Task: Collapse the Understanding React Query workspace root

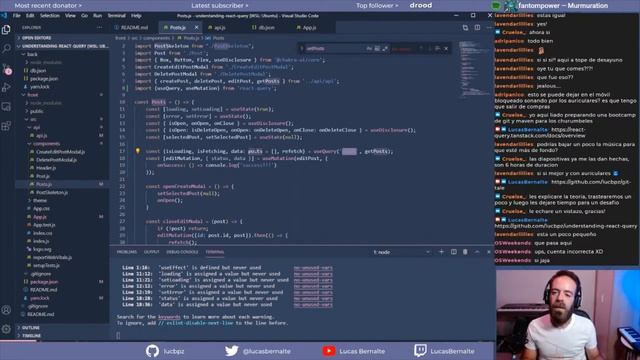Action: (x=62, y=46)
